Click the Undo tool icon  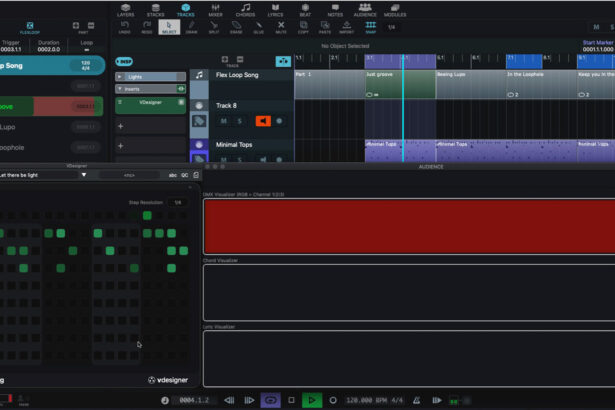[x=125, y=27]
